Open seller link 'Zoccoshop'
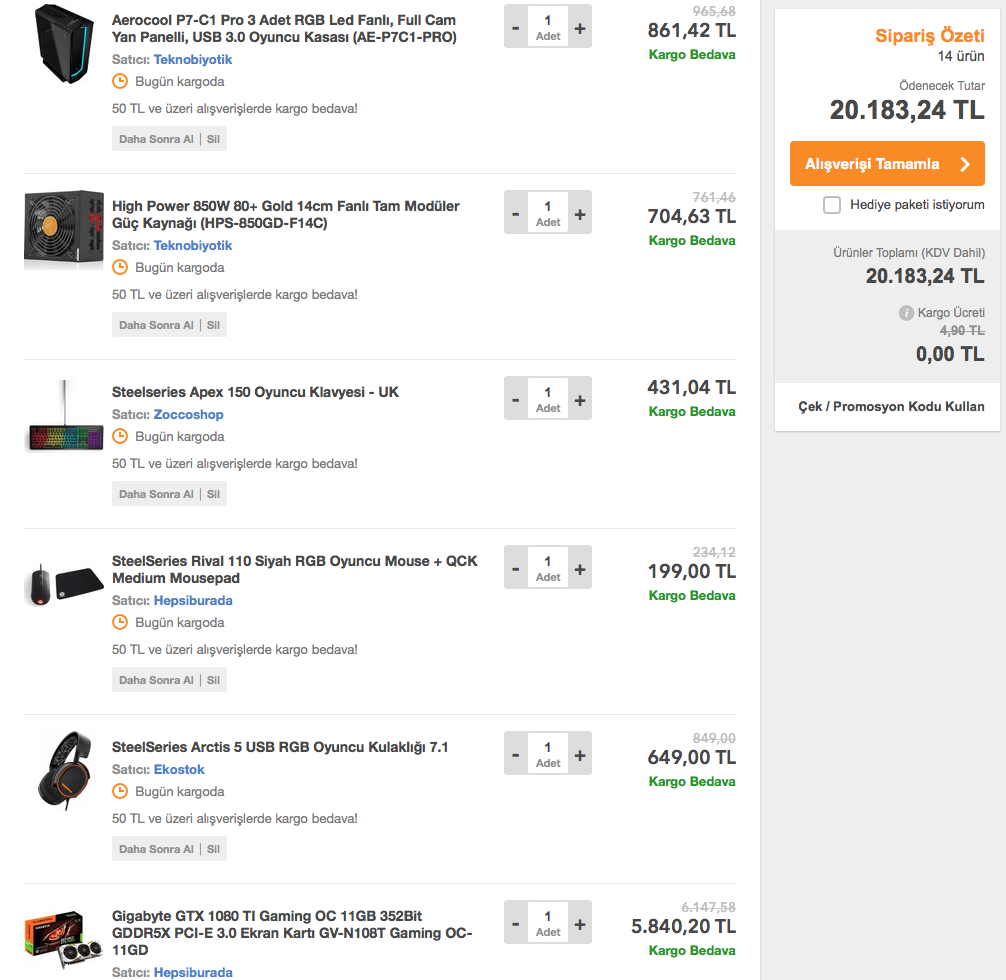This screenshot has width=1006, height=980. click(188, 414)
